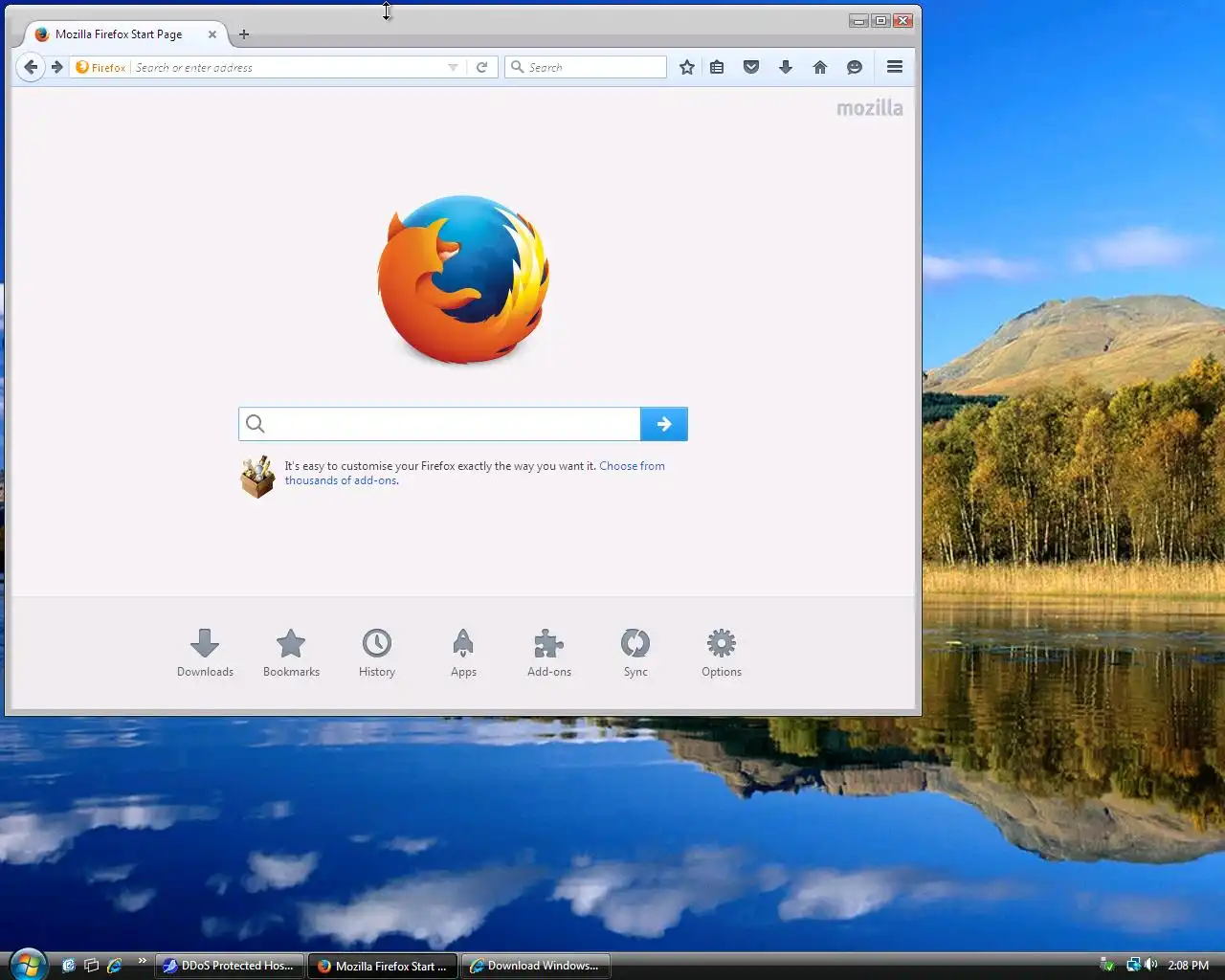
Task: Click the large Firefox logo
Action: [464, 280]
